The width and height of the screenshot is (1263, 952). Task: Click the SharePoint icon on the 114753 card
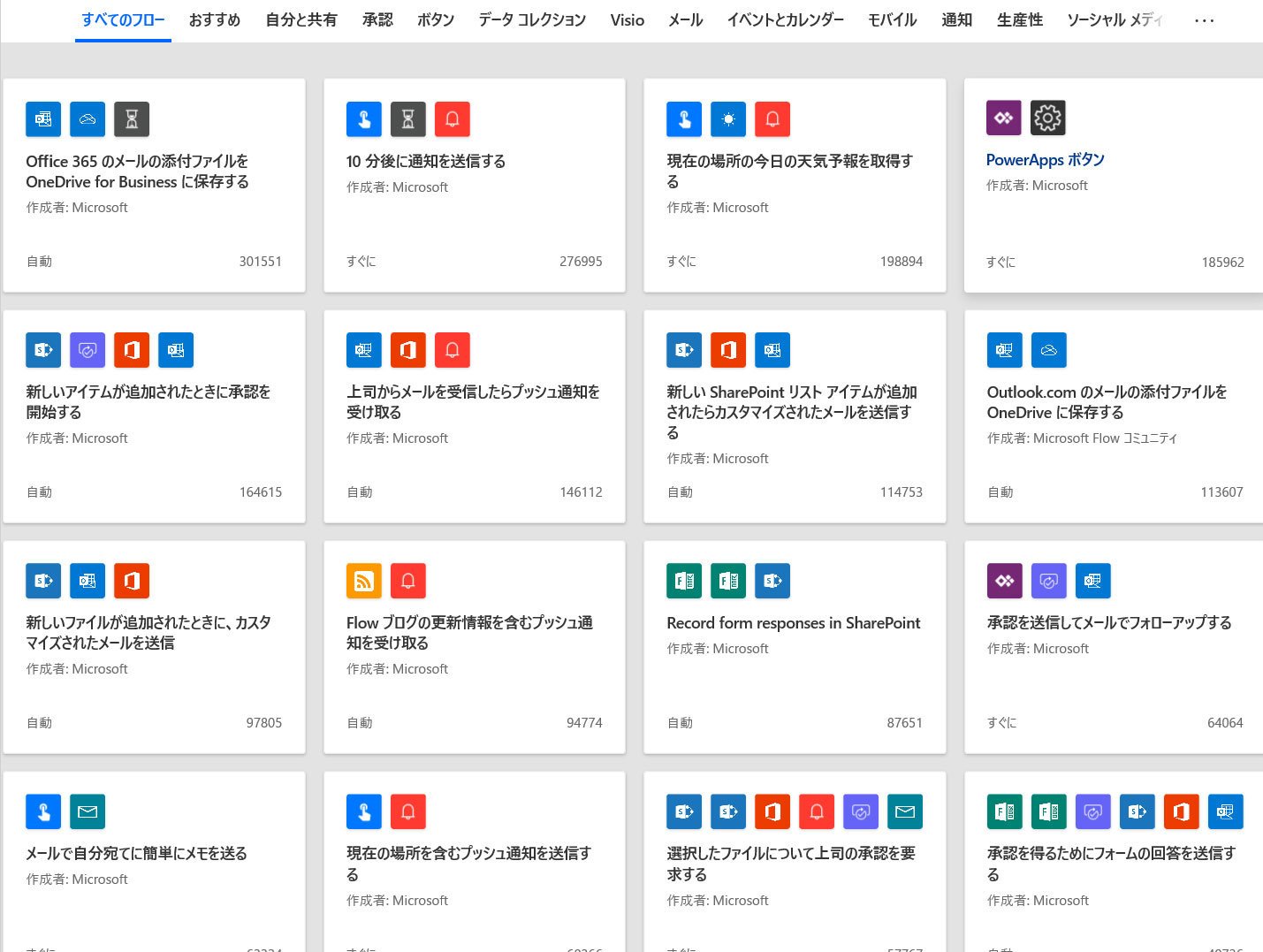[684, 350]
